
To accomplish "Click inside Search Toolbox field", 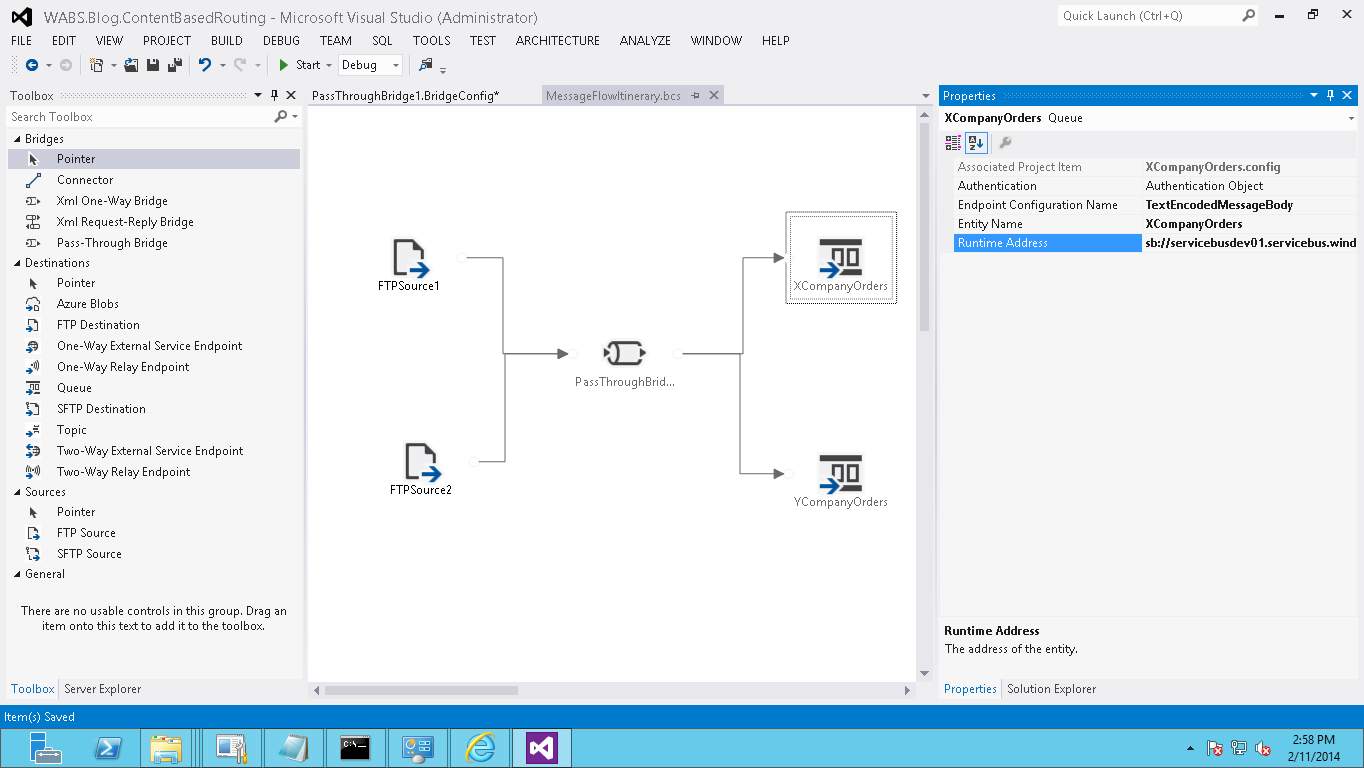I will click(x=140, y=117).
